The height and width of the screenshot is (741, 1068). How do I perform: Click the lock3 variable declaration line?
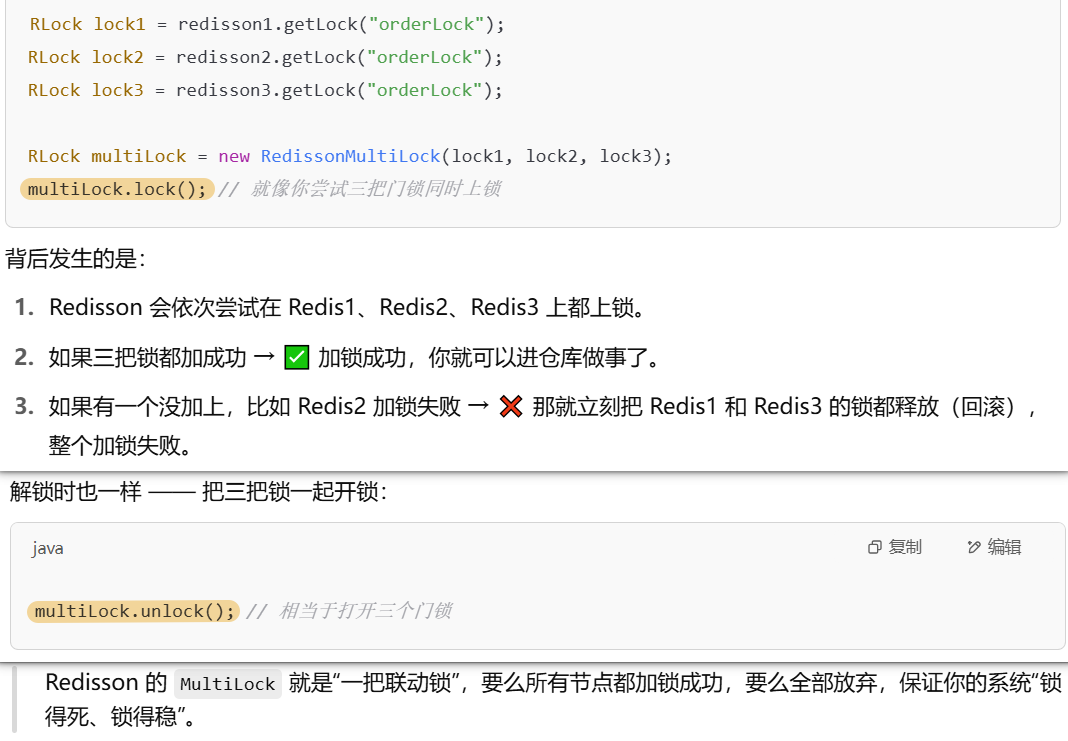coord(265,90)
